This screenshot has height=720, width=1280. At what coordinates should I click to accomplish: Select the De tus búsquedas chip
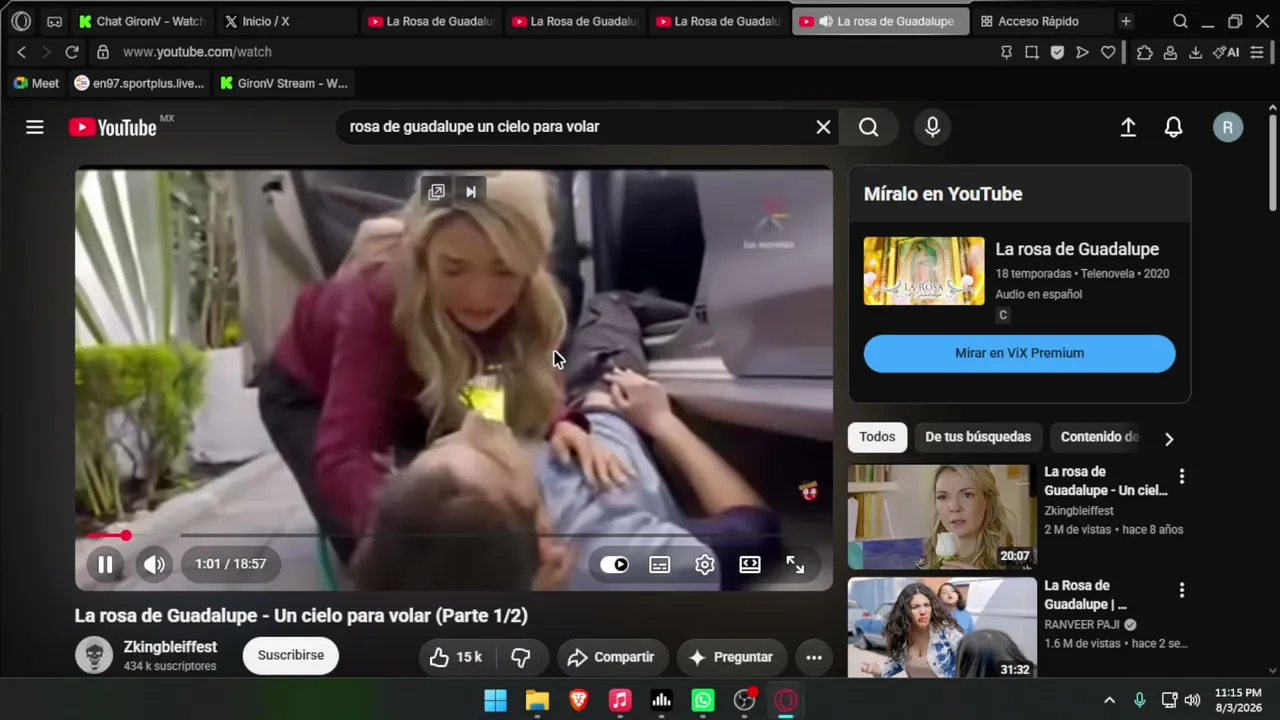tap(978, 437)
